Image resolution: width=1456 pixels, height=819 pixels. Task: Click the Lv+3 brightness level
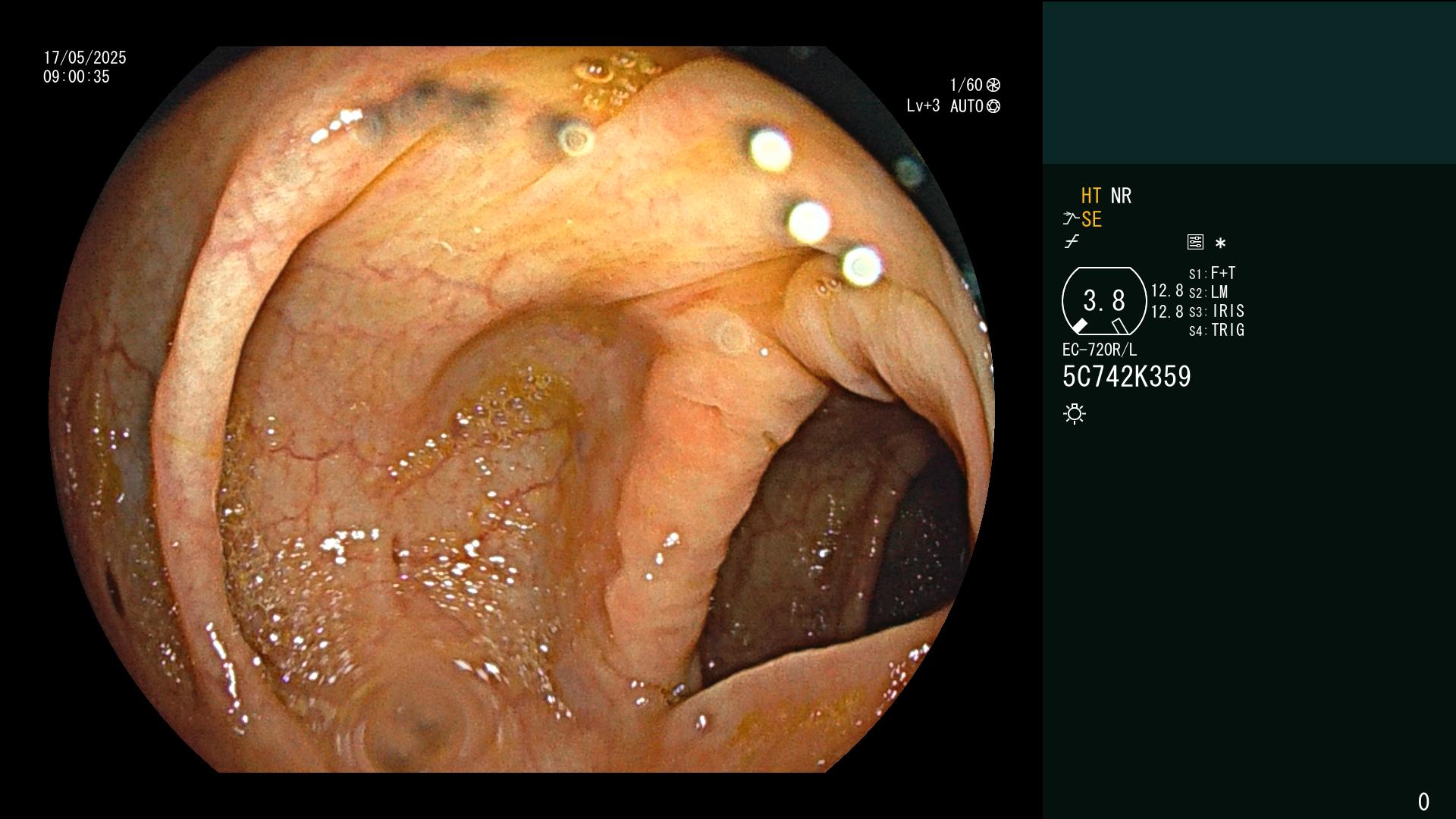[923, 106]
